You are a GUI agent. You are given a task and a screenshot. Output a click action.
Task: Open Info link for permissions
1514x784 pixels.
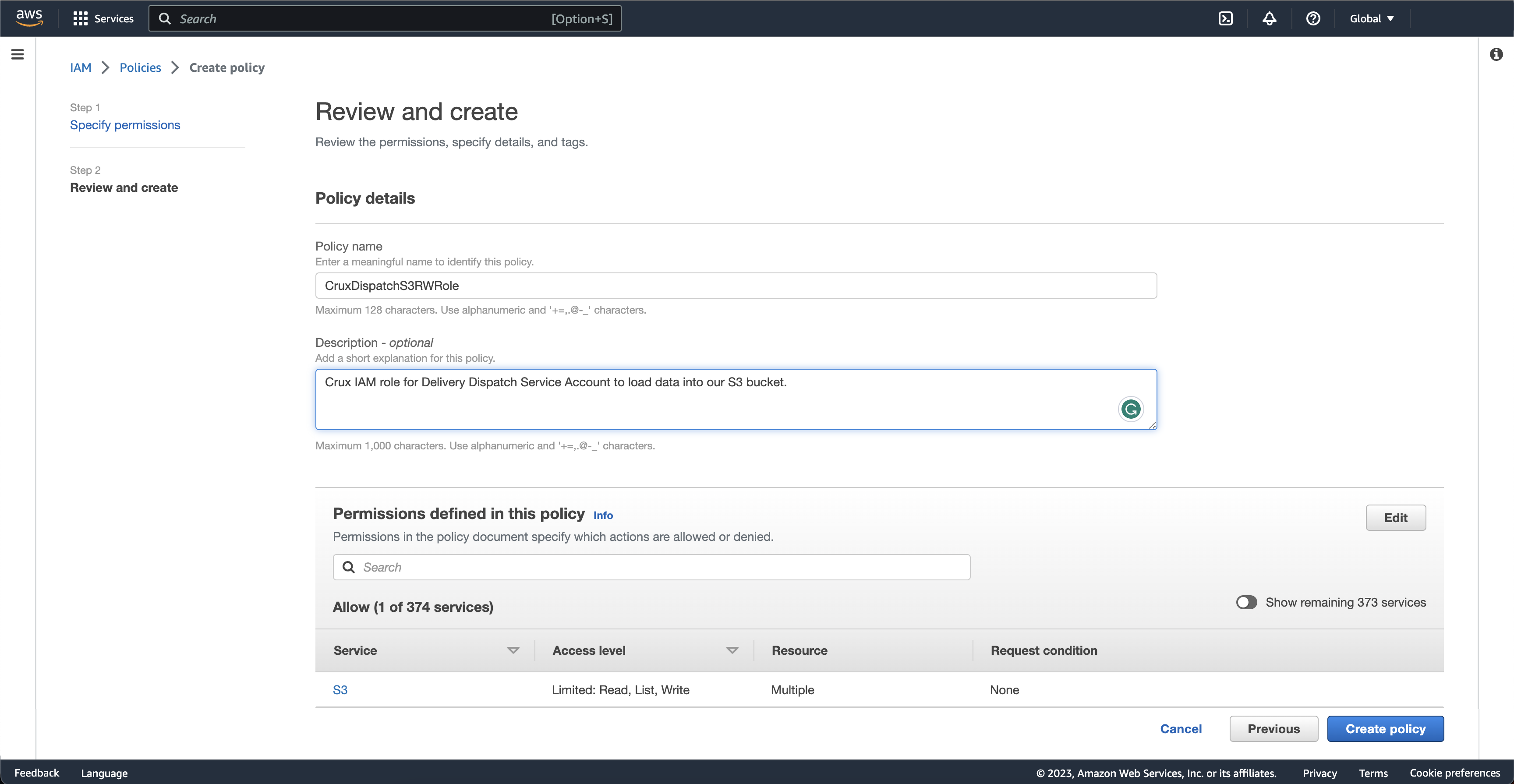coord(603,516)
